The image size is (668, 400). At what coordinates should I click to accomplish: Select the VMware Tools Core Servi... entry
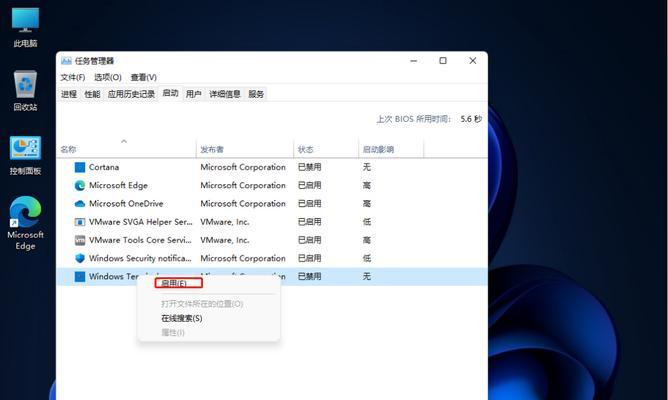pyautogui.click(x=140, y=240)
